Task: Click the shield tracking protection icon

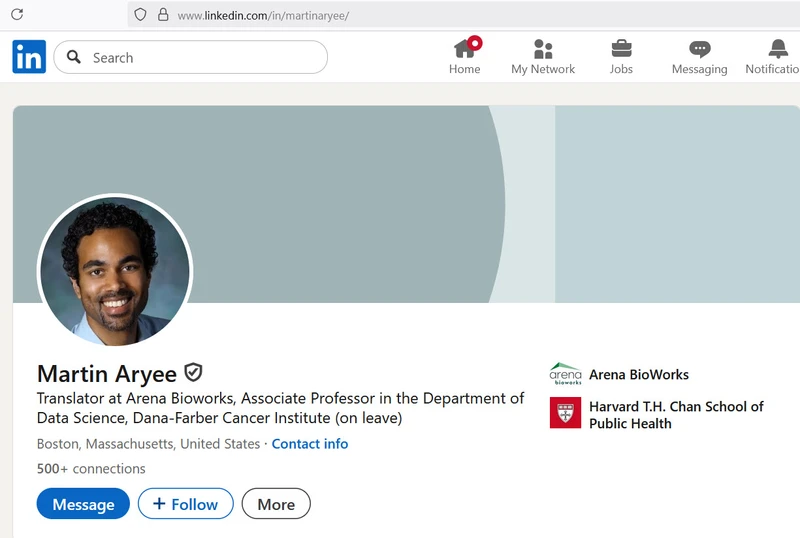Action: point(140,14)
